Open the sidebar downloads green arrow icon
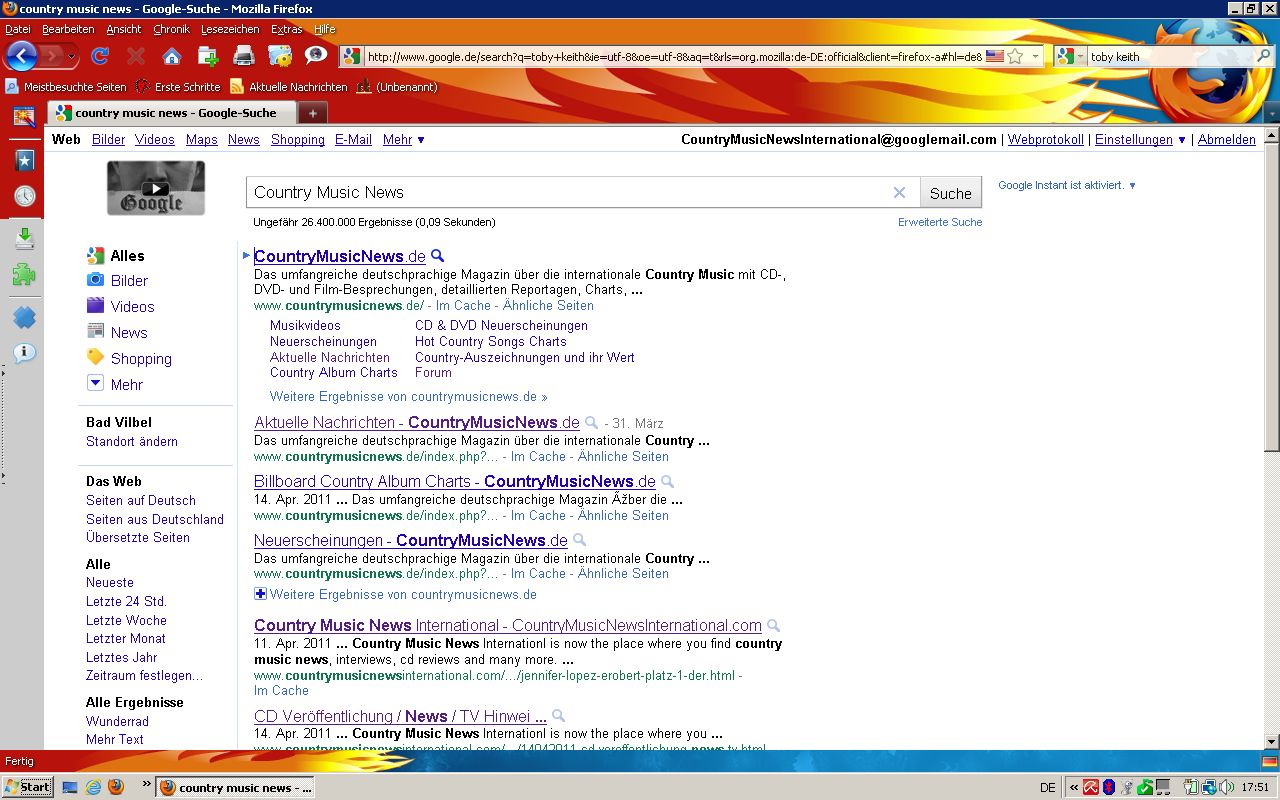1280x800 pixels. [x=24, y=238]
